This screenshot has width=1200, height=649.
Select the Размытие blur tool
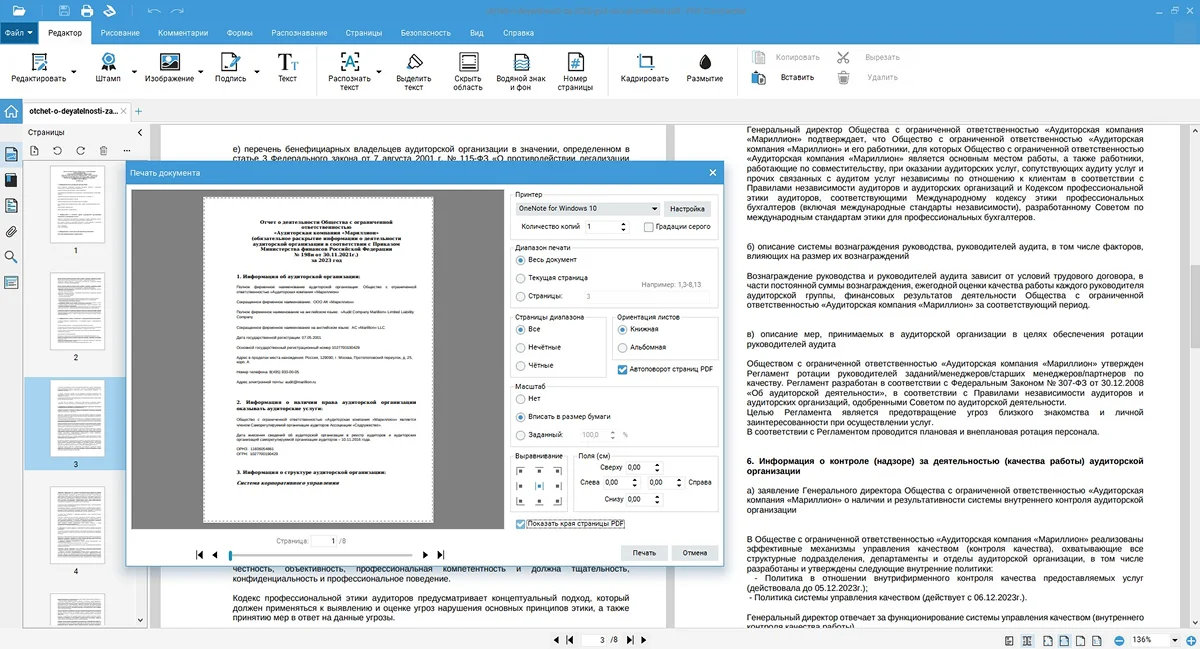(705, 68)
